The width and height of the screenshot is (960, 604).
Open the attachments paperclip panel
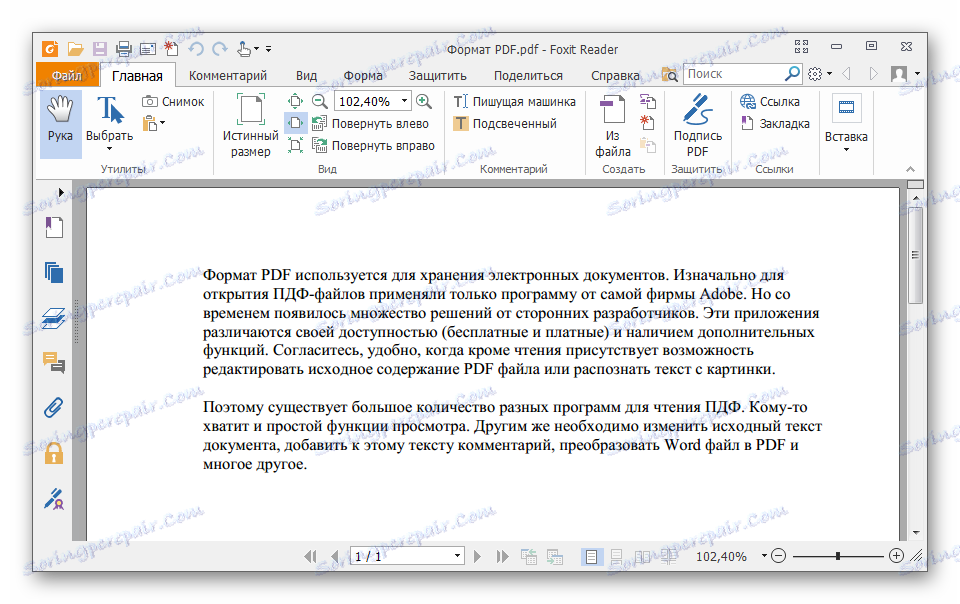point(54,408)
